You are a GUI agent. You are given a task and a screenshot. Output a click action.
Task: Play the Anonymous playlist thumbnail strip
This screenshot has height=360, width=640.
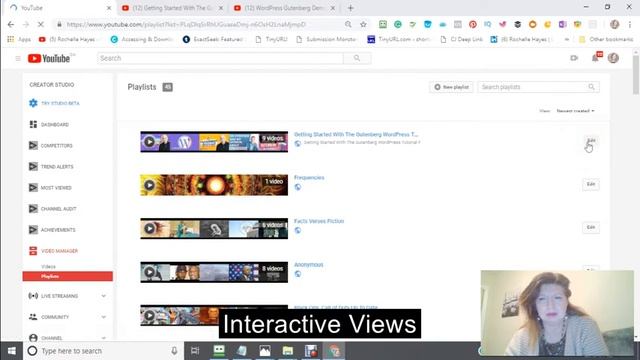tap(214, 272)
